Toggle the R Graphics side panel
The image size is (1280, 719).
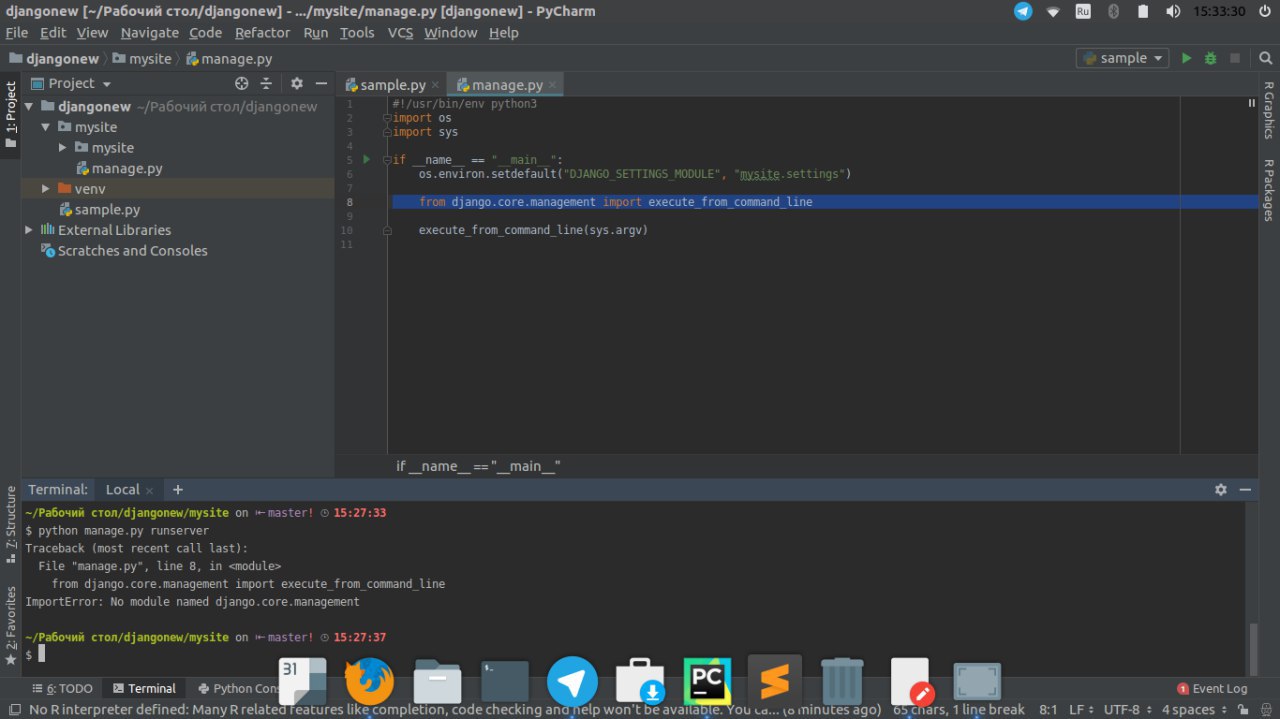tap(1268, 109)
